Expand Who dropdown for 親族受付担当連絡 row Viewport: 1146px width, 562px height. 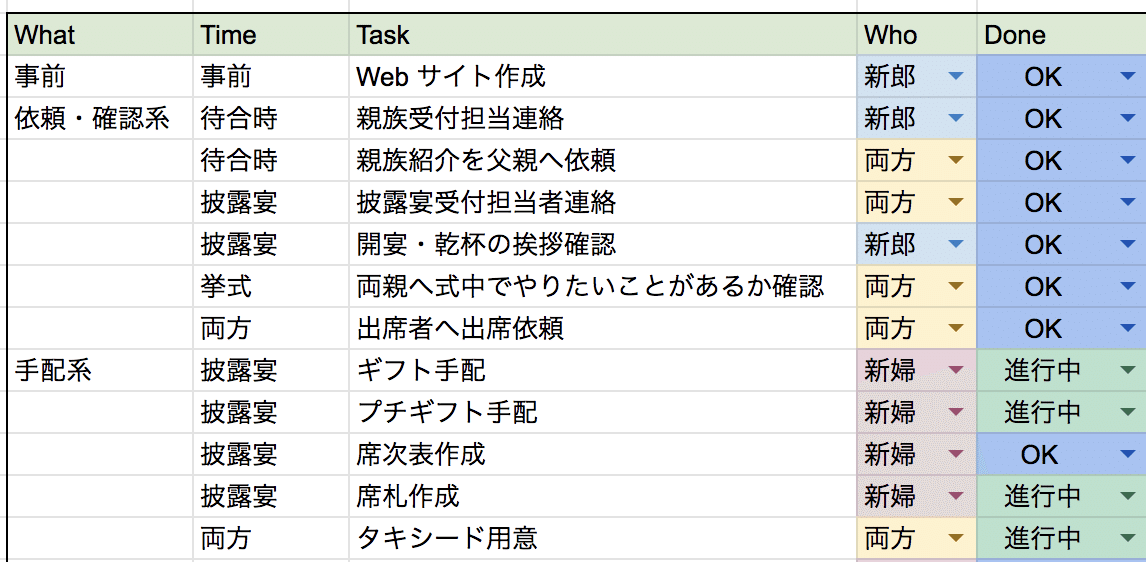point(955,119)
